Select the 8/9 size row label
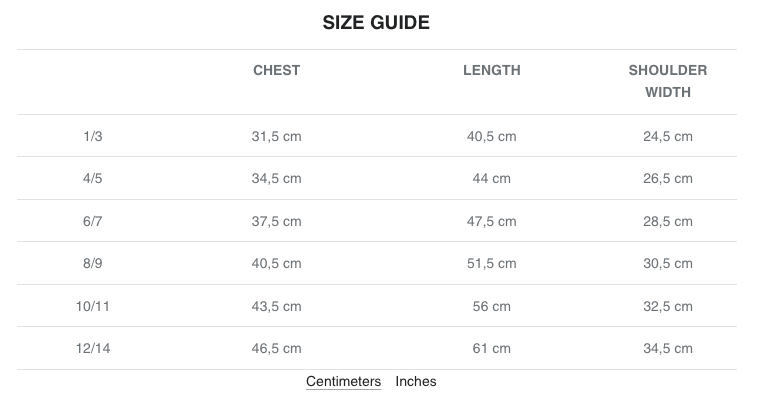Viewport: 760px width, 404px height. [92, 263]
